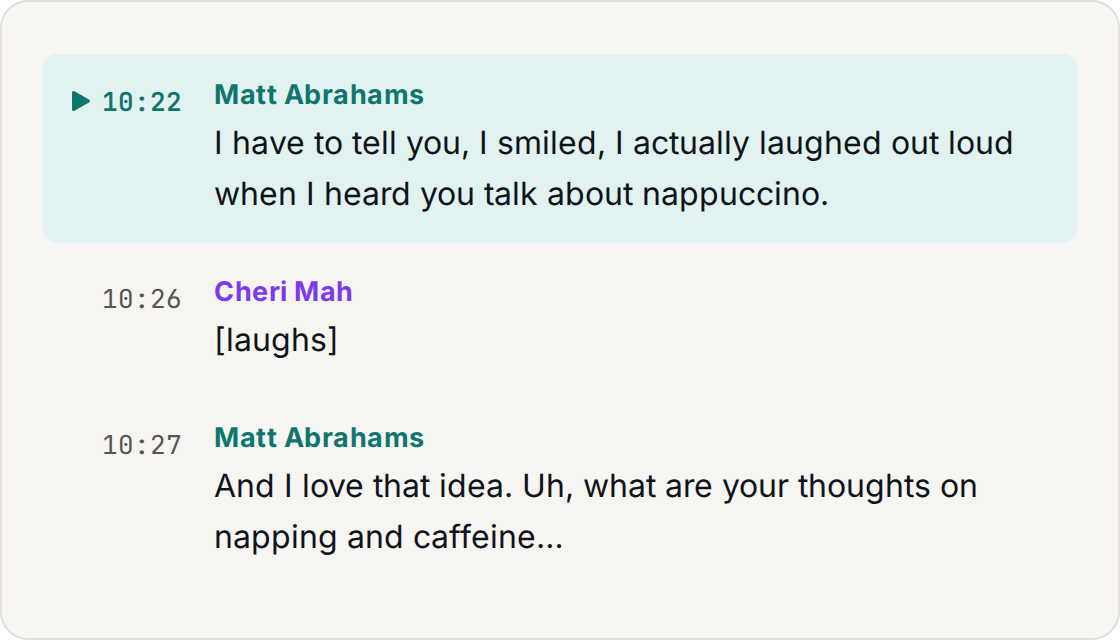Image resolution: width=1120 pixels, height=640 pixels.
Task: Jump to the 10:22 timestamp
Action: (x=141, y=102)
